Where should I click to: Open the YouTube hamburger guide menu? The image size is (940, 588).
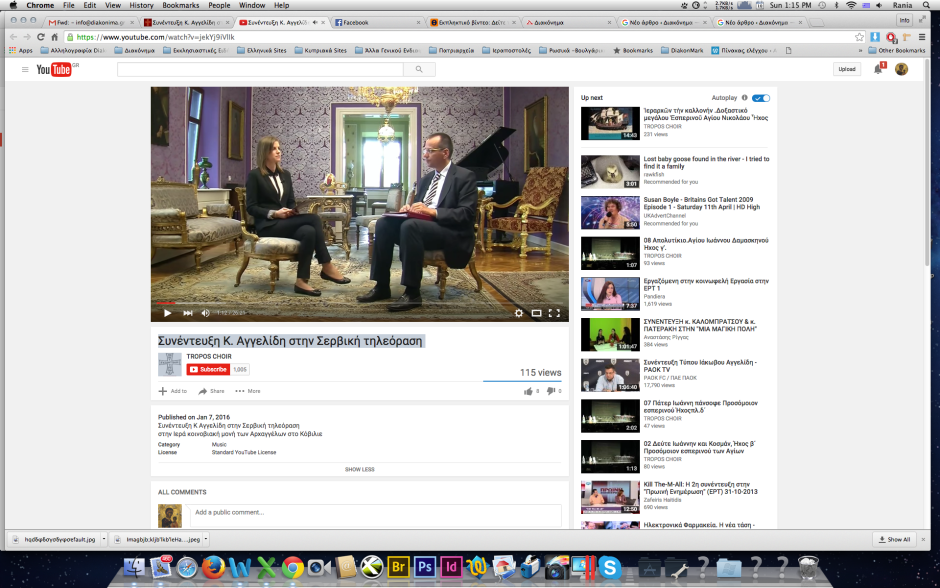point(25,69)
